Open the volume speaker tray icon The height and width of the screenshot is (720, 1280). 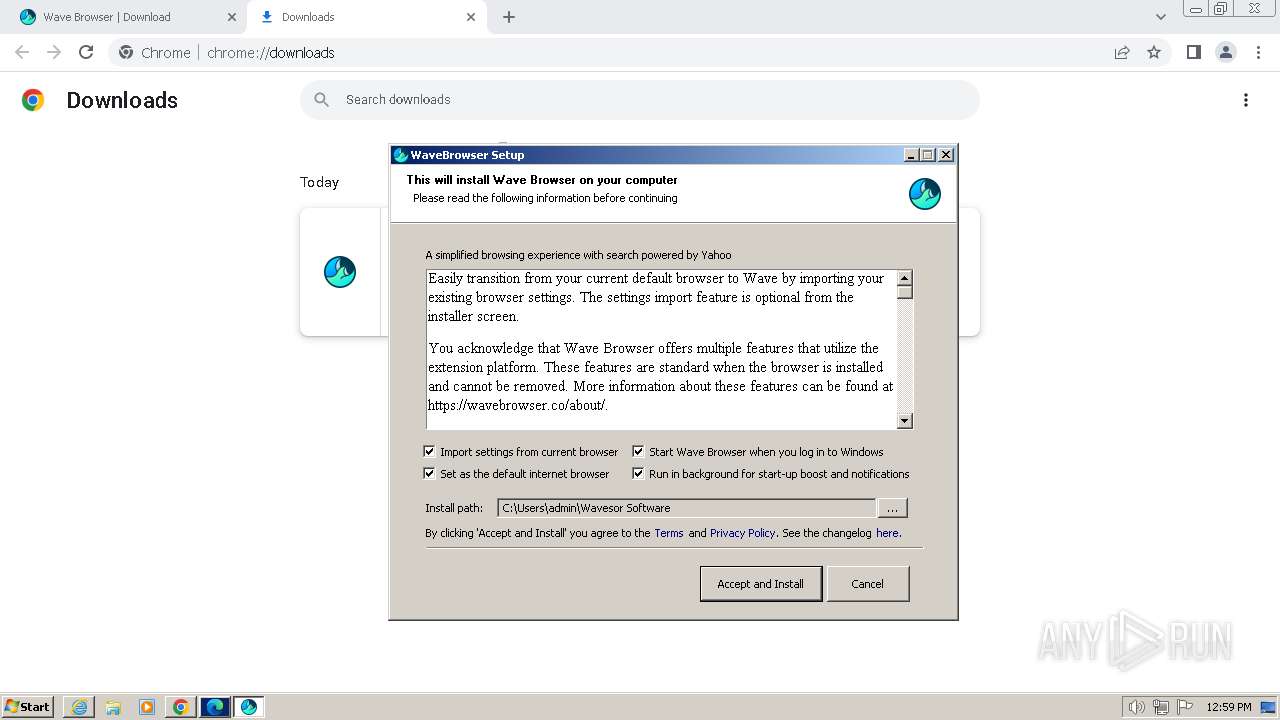coord(1136,707)
